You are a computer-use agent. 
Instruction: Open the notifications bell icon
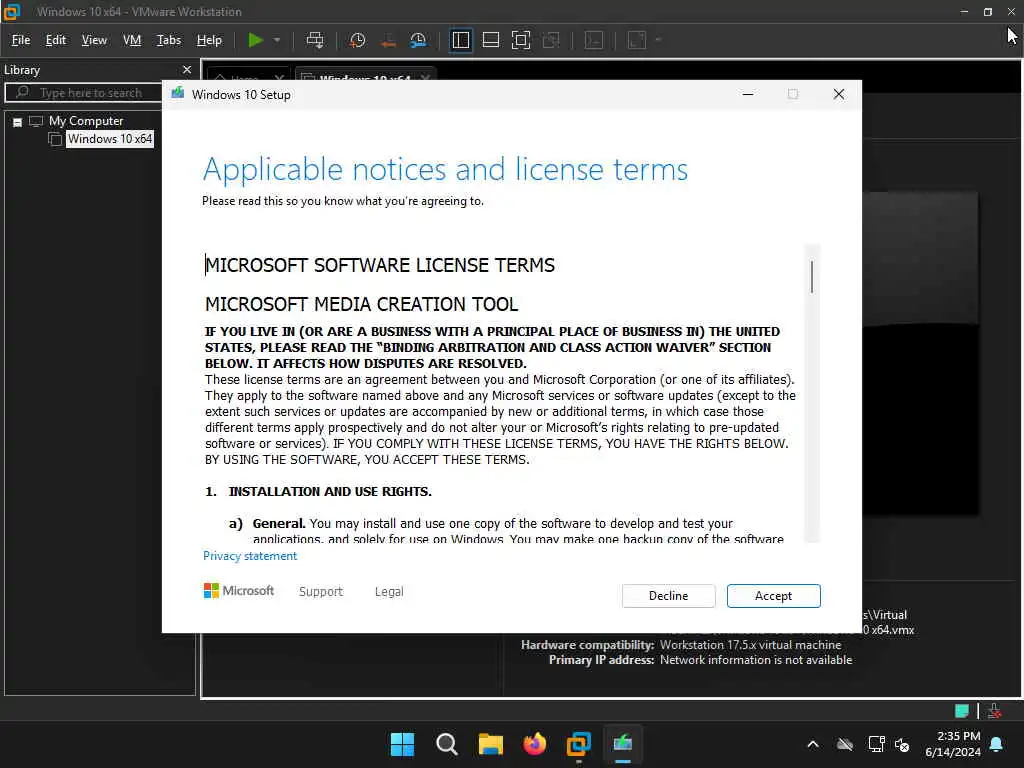point(997,744)
